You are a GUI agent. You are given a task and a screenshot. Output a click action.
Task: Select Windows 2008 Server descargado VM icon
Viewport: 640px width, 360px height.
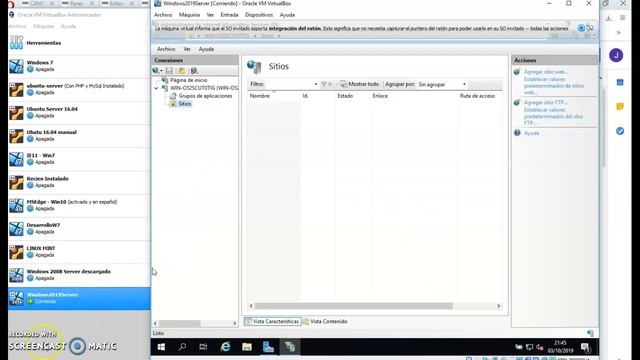click(x=16, y=275)
